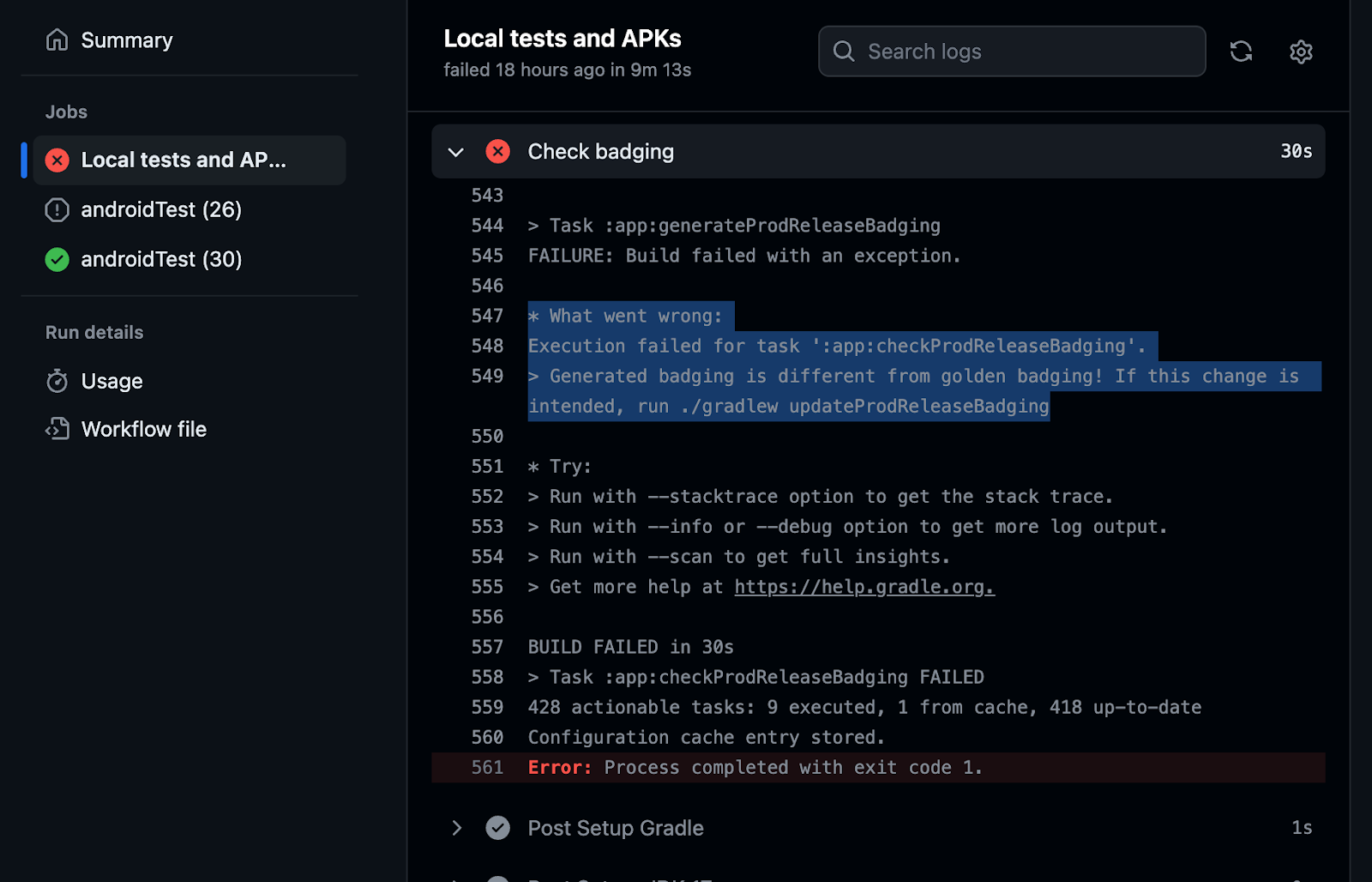Click 'Run with --scan to get full insights' line
Image resolution: width=1372 pixels, height=882 pixels.
tap(738, 557)
